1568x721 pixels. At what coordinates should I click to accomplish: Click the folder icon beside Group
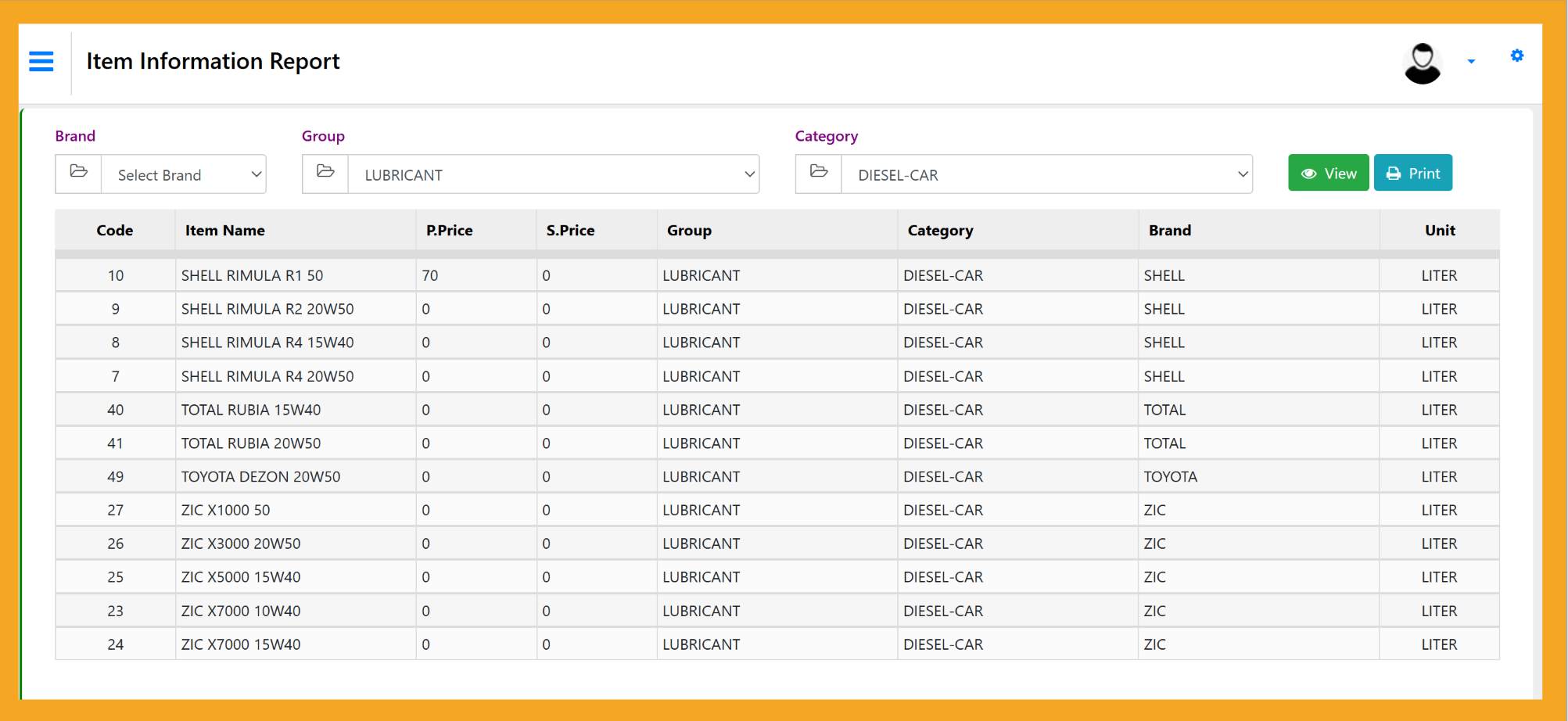325,174
